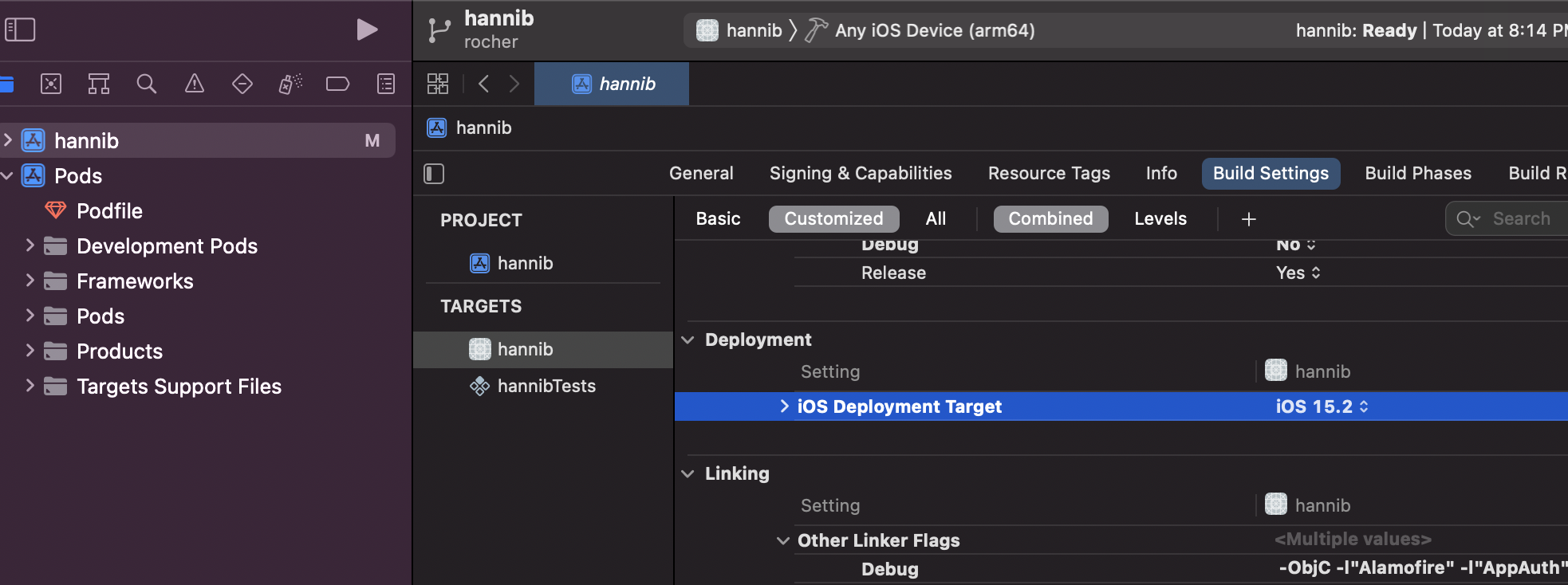Run the project with the play button
This screenshot has height=585, width=1568.
coord(367,30)
